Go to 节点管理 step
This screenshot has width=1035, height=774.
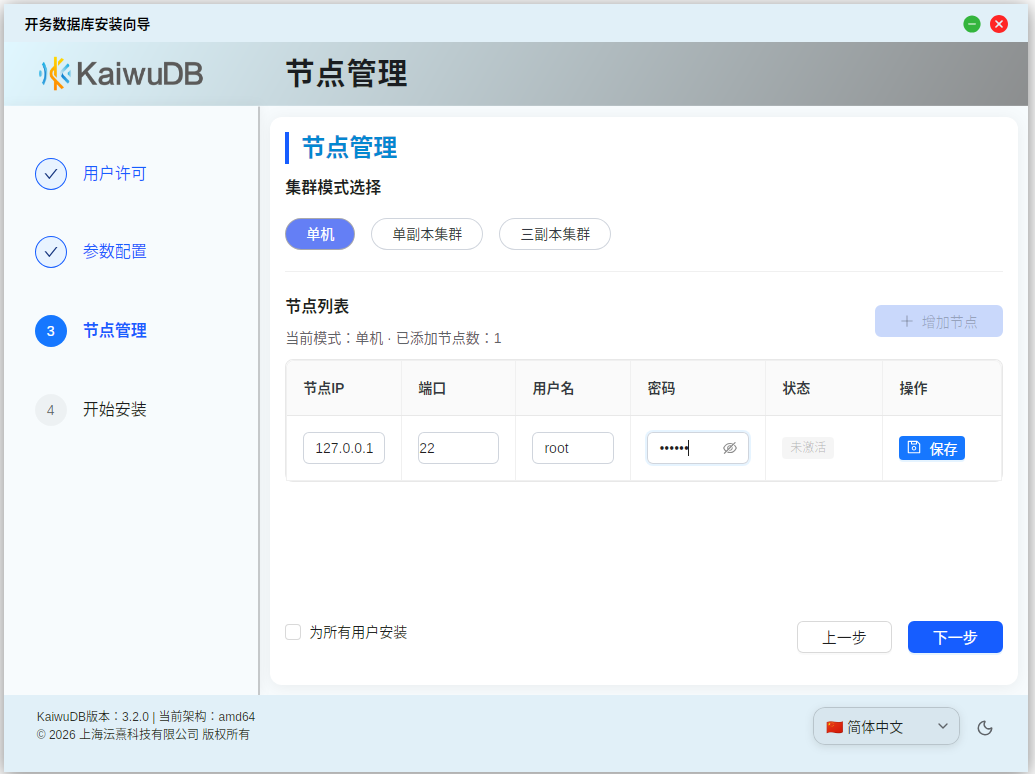pyautogui.click(x=114, y=331)
